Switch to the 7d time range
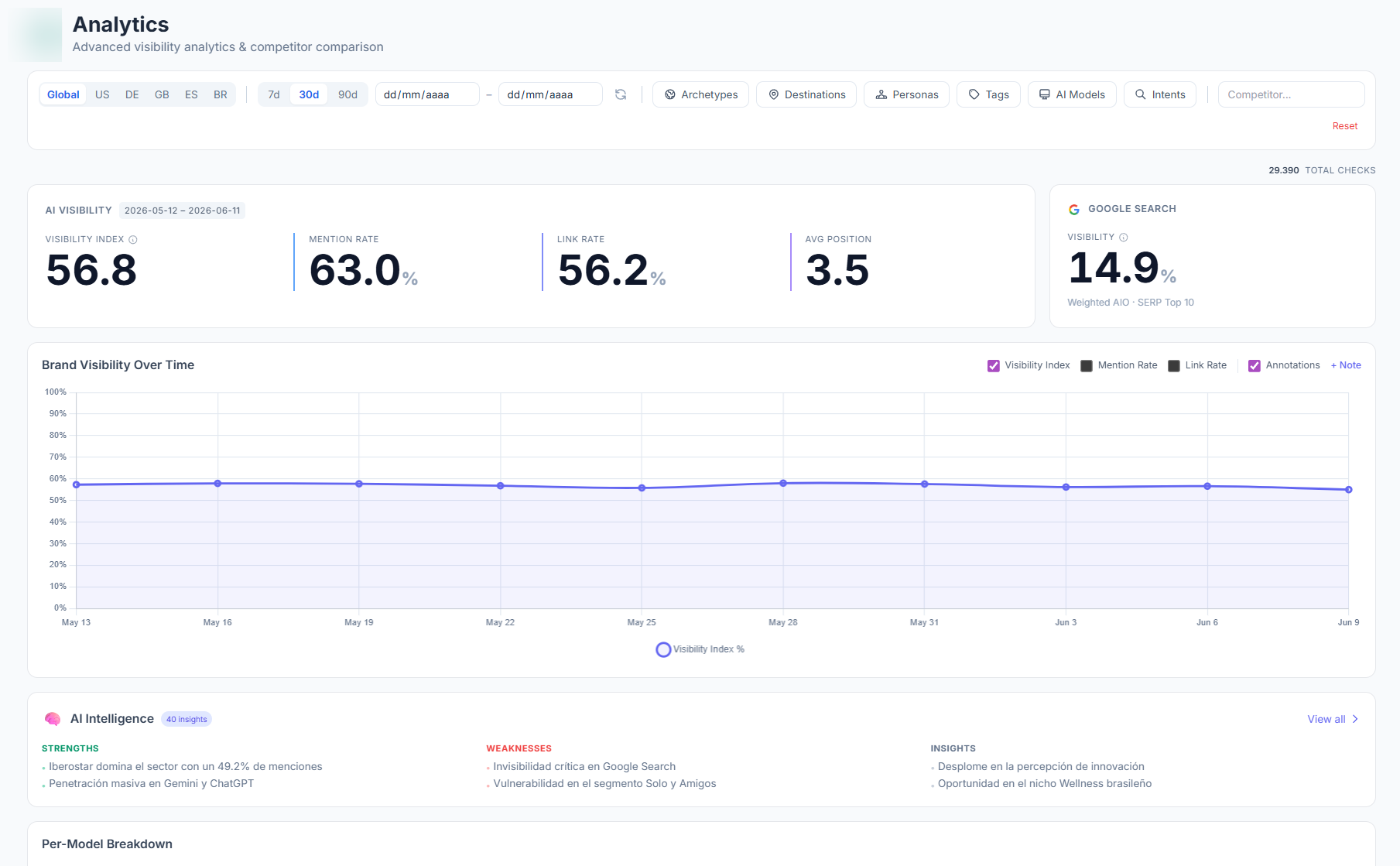Screen dimensions: 1400x866 (274, 94)
